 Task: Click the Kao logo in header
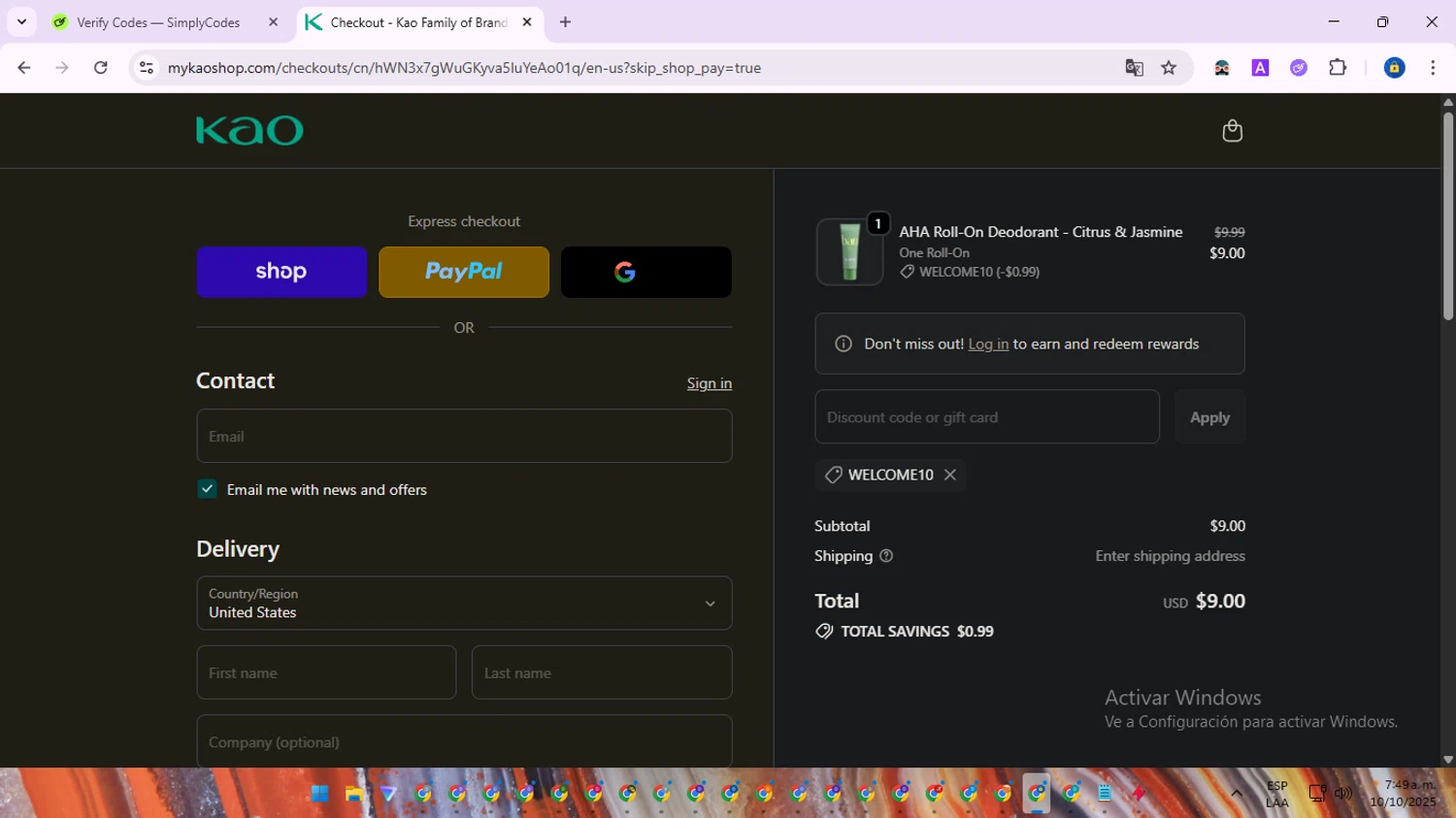(249, 130)
